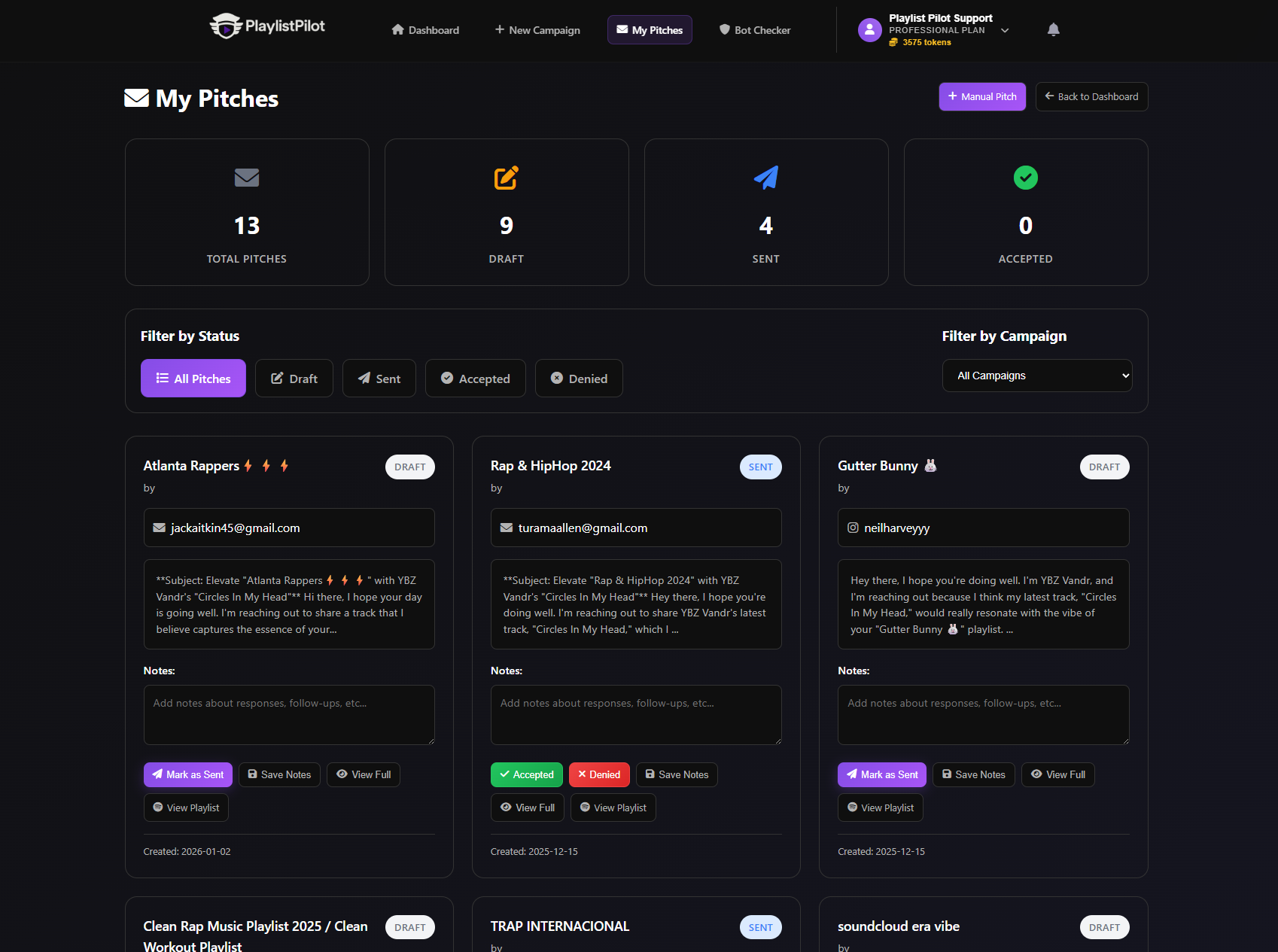The image size is (1278, 952).
Task: Expand the account menu chevron
Action: click(x=1005, y=30)
